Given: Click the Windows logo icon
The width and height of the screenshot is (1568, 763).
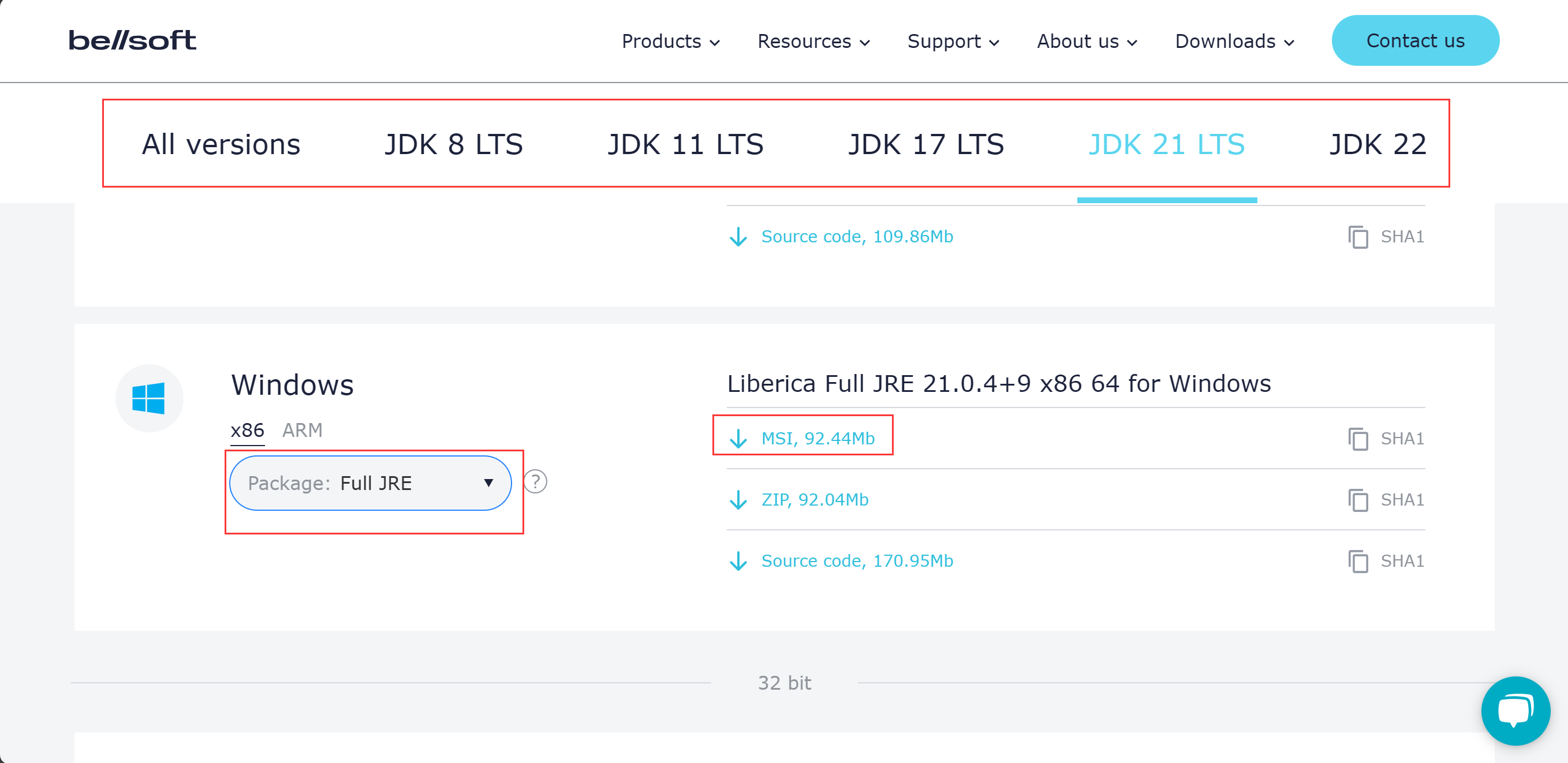Looking at the screenshot, I should [148, 399].
